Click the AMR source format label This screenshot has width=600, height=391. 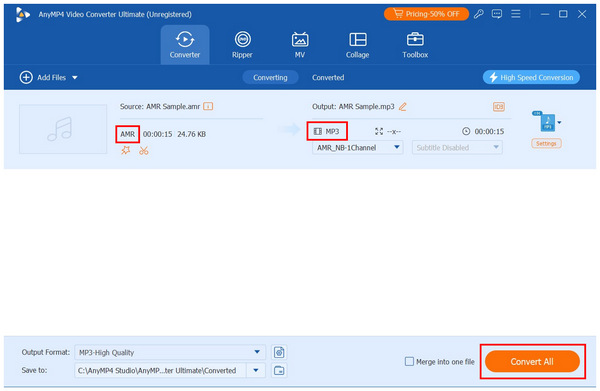[127, 134]
